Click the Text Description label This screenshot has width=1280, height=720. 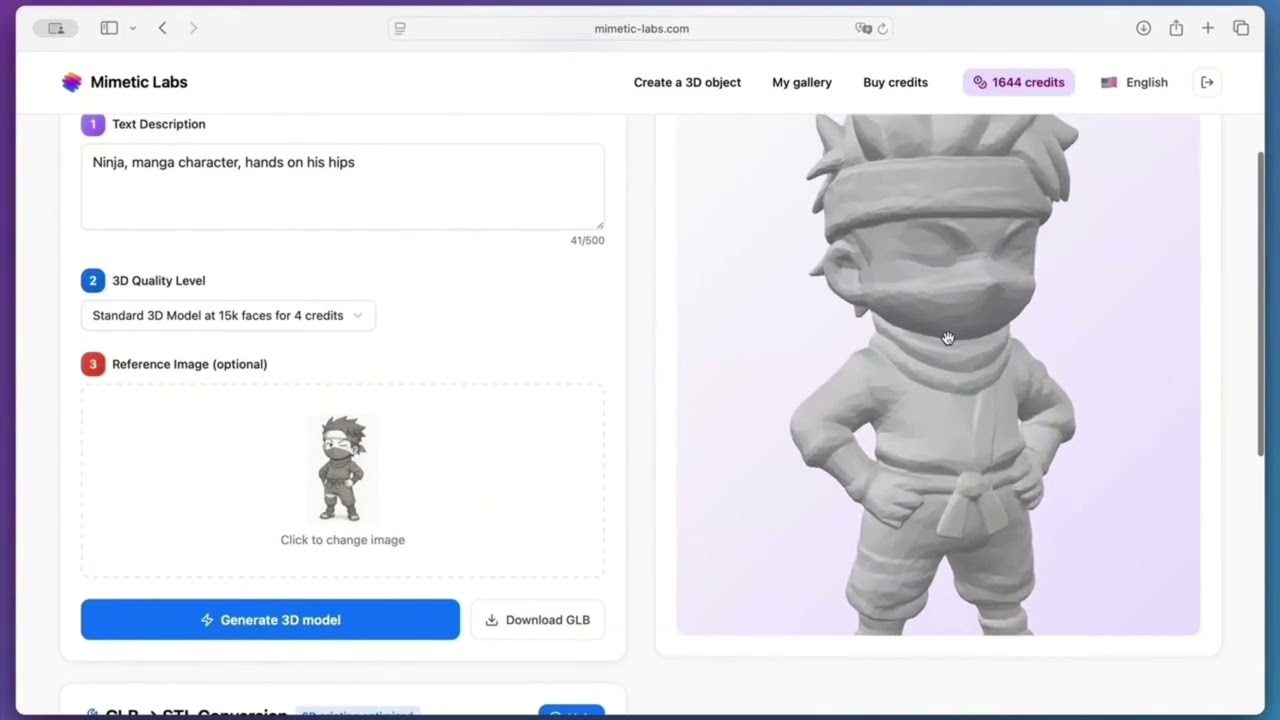(159, 124)
